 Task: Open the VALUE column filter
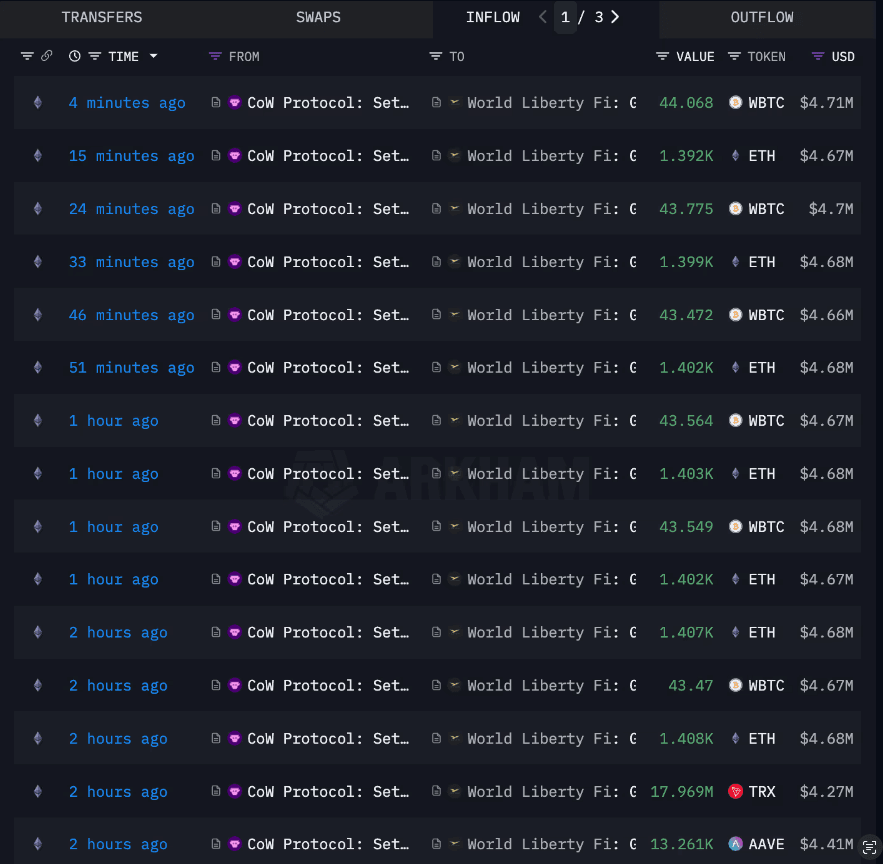click(662, 56)
